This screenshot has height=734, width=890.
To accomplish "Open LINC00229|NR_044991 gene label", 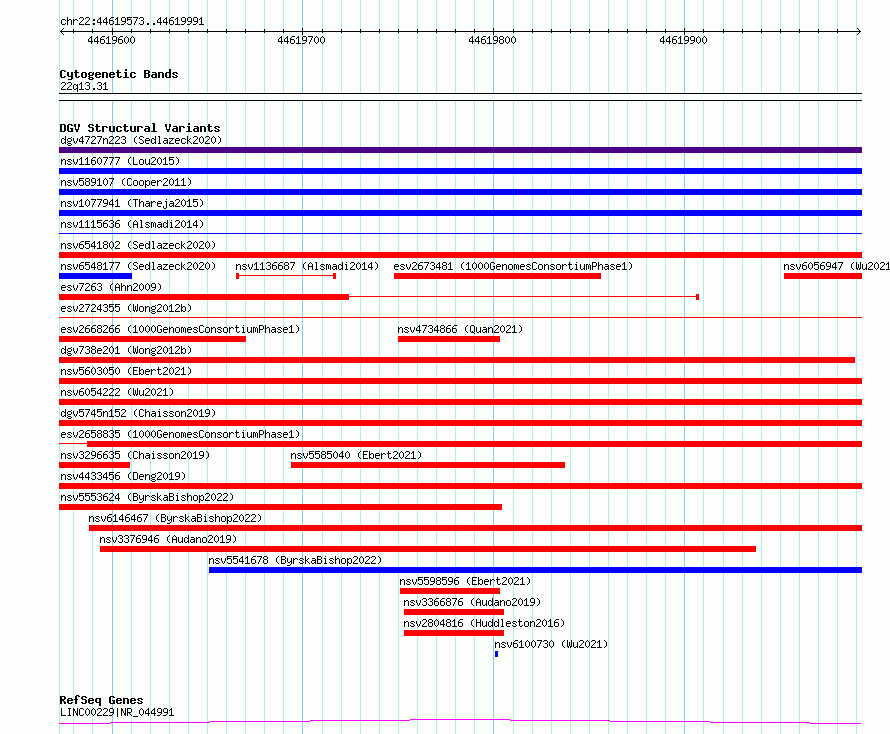I will (117, 712).
